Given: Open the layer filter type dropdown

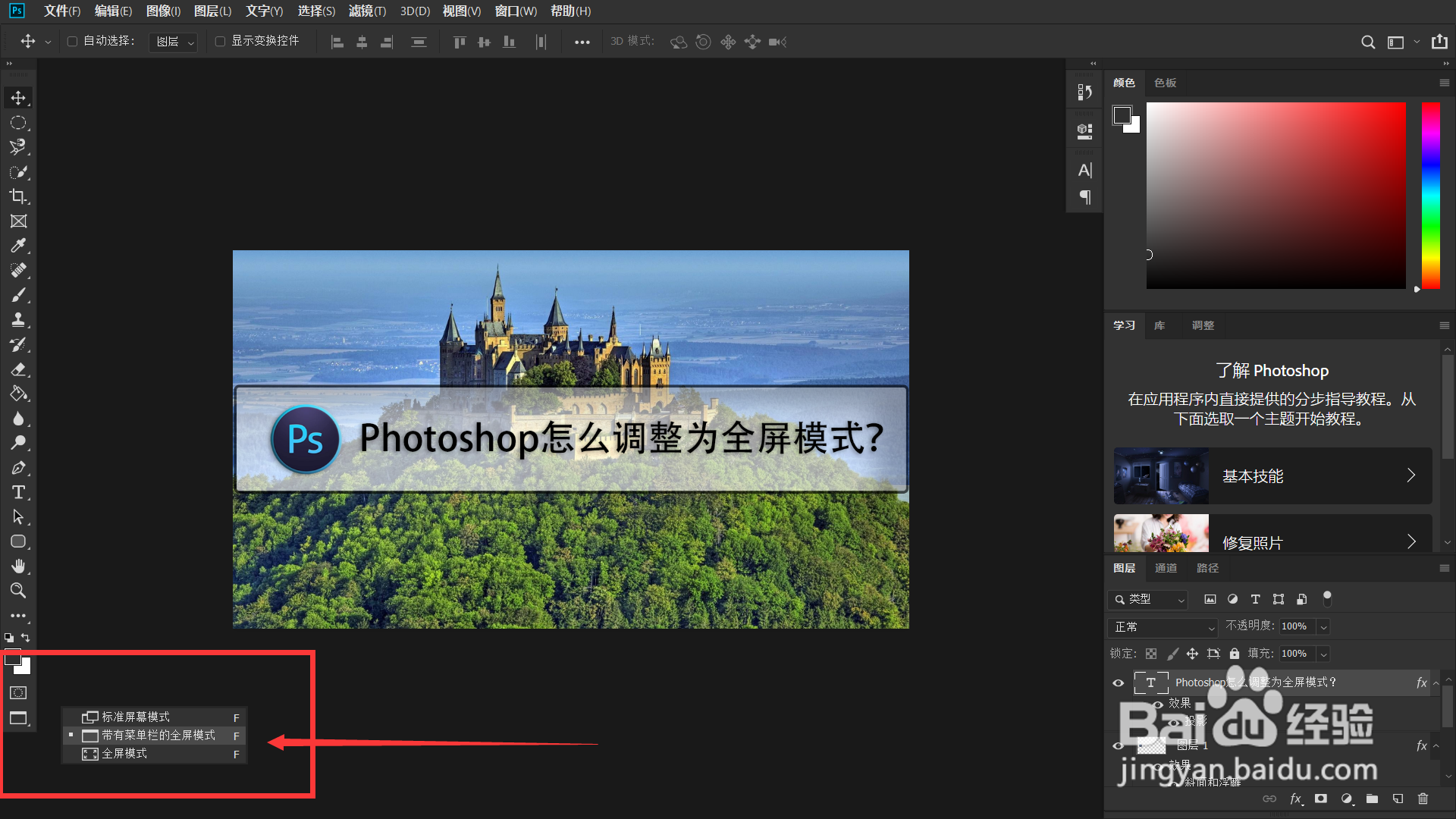Looking at the screenshot, I should (1147, 599).
